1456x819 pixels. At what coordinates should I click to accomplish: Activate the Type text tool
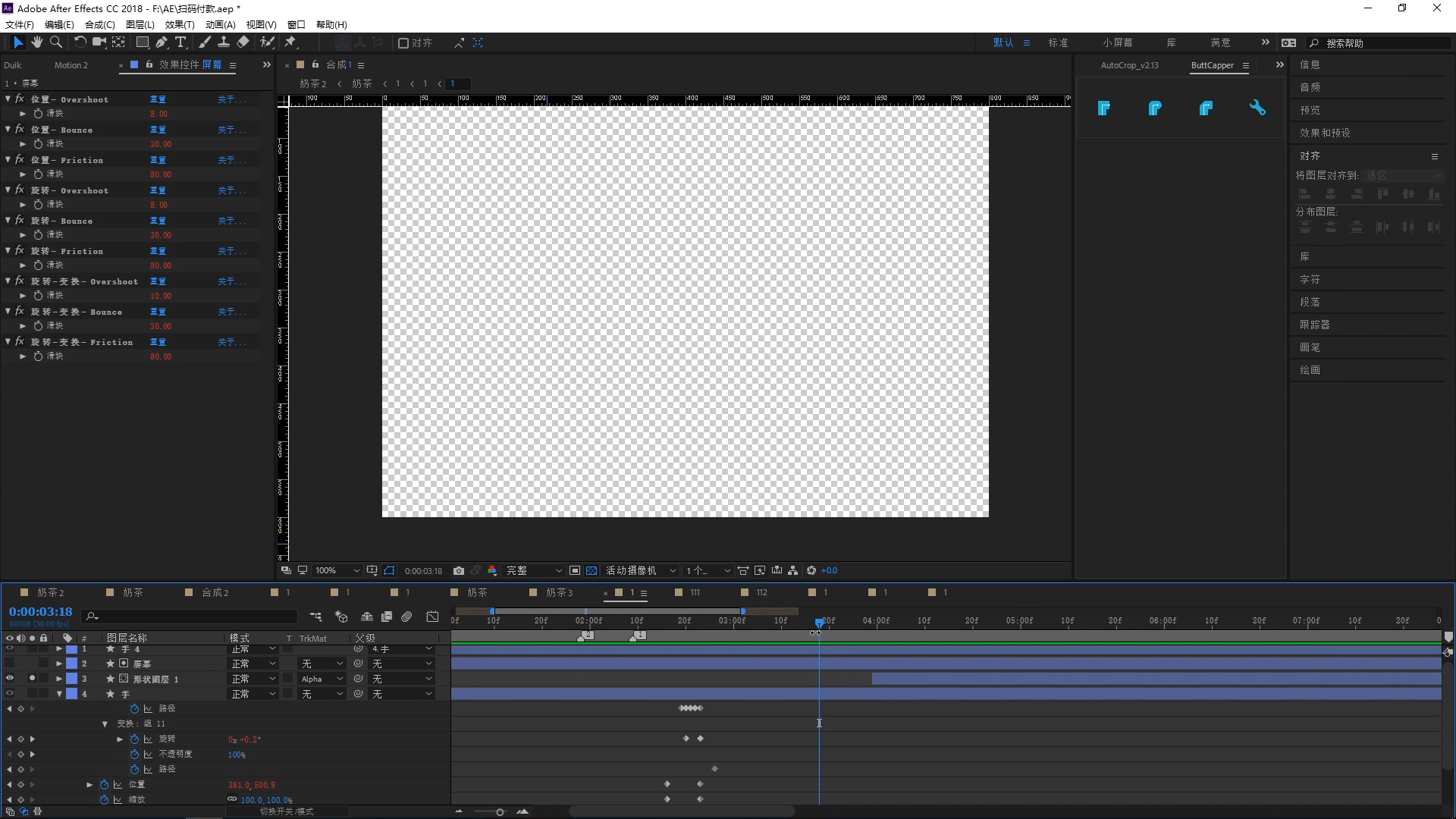pos(180,42)
